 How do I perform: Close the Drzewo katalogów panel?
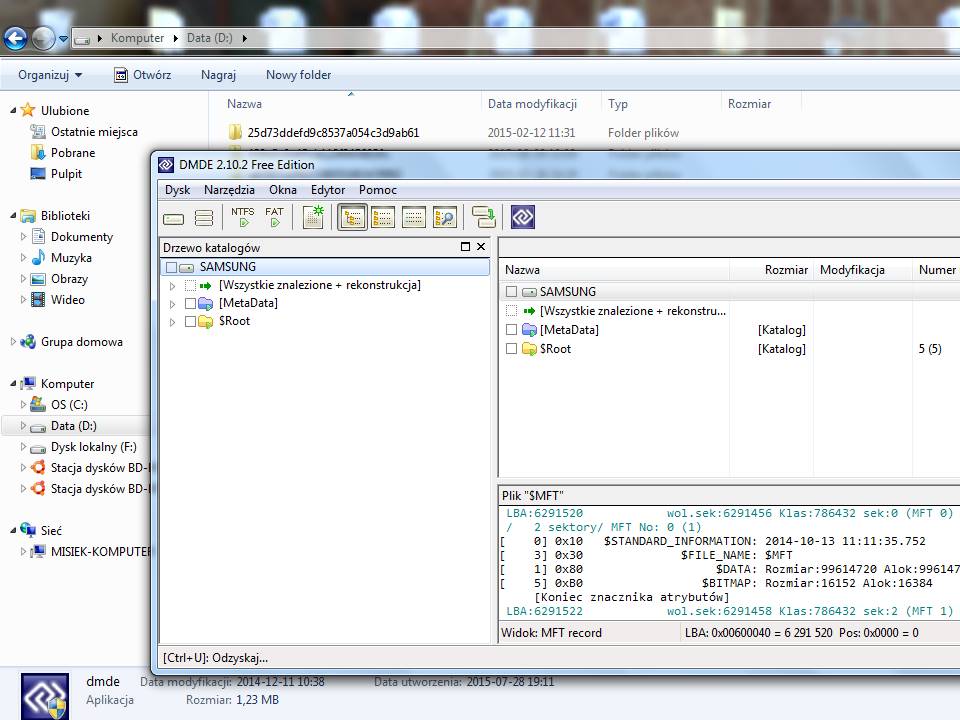481,247
